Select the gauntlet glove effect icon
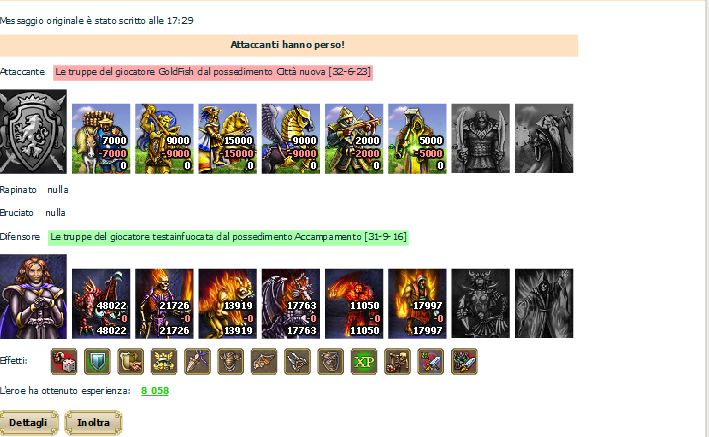 click(264, 361)
